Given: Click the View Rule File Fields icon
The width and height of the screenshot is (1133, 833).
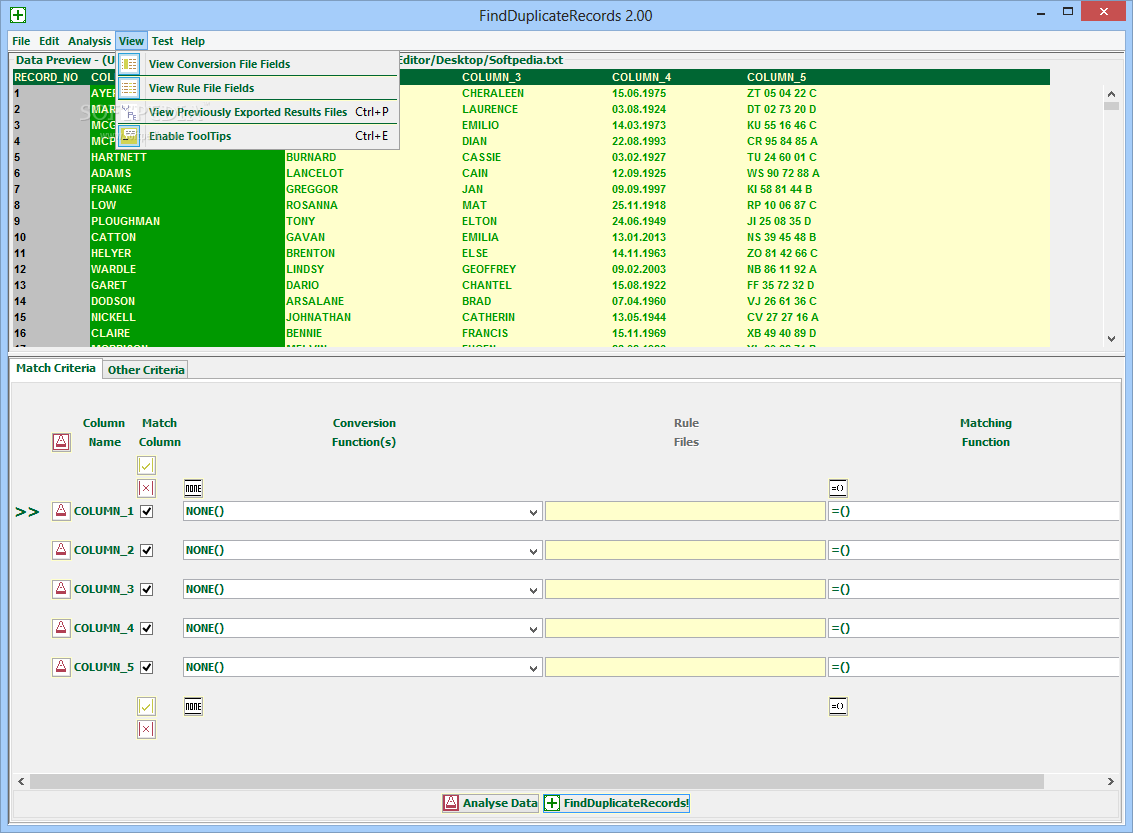Looking at the screenshot, I should click(129, 88).
